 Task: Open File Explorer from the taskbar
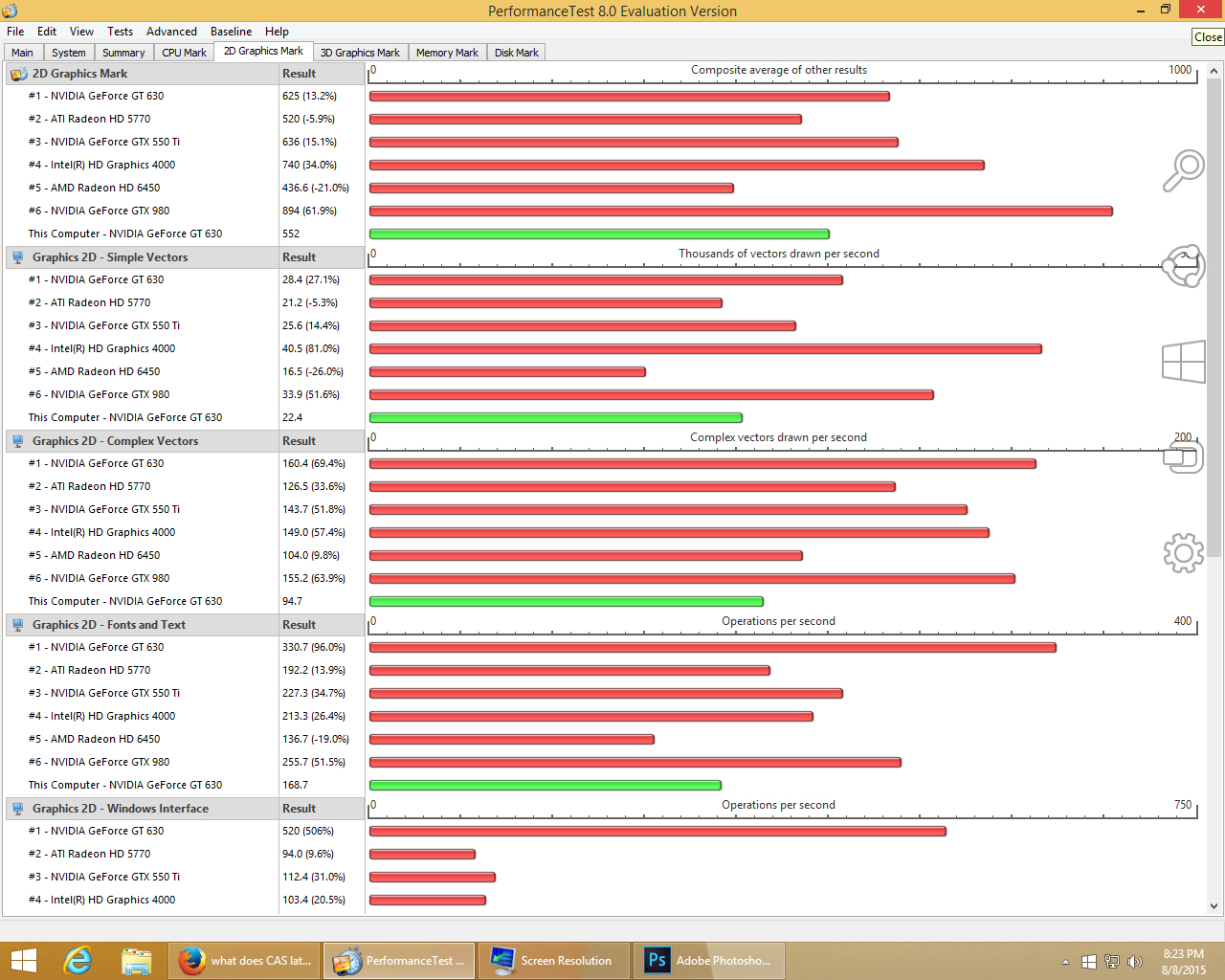pyautogui.click(x=137, y=961)
